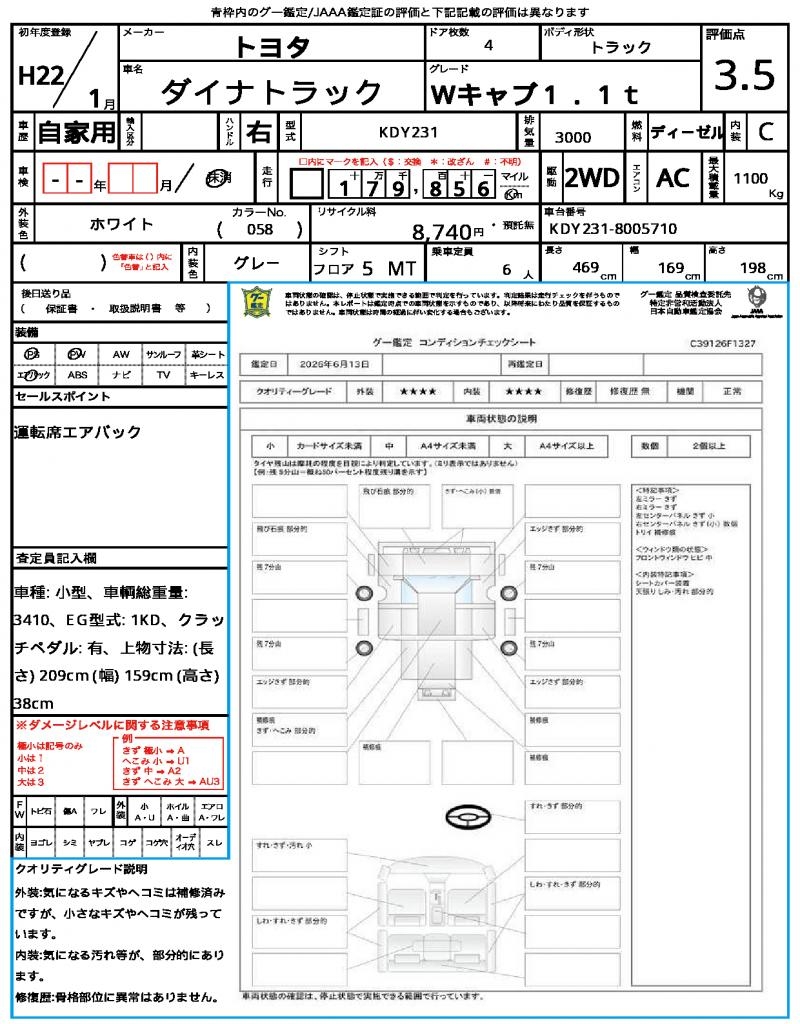
Task: Click the JAAA association logo
Action: (756, 300)
